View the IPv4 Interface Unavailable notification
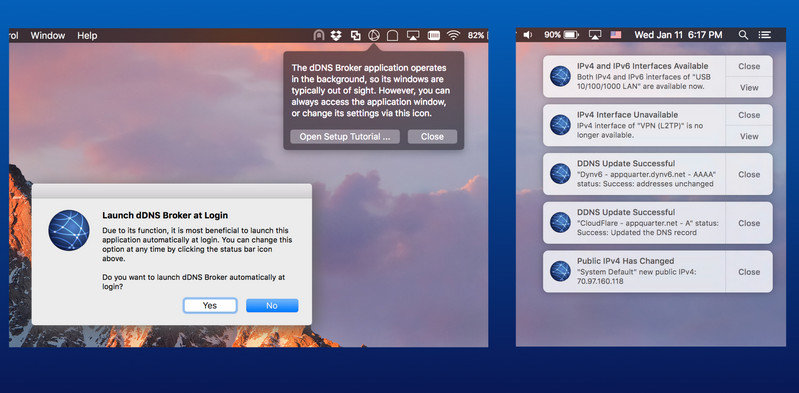 point(749,136)
